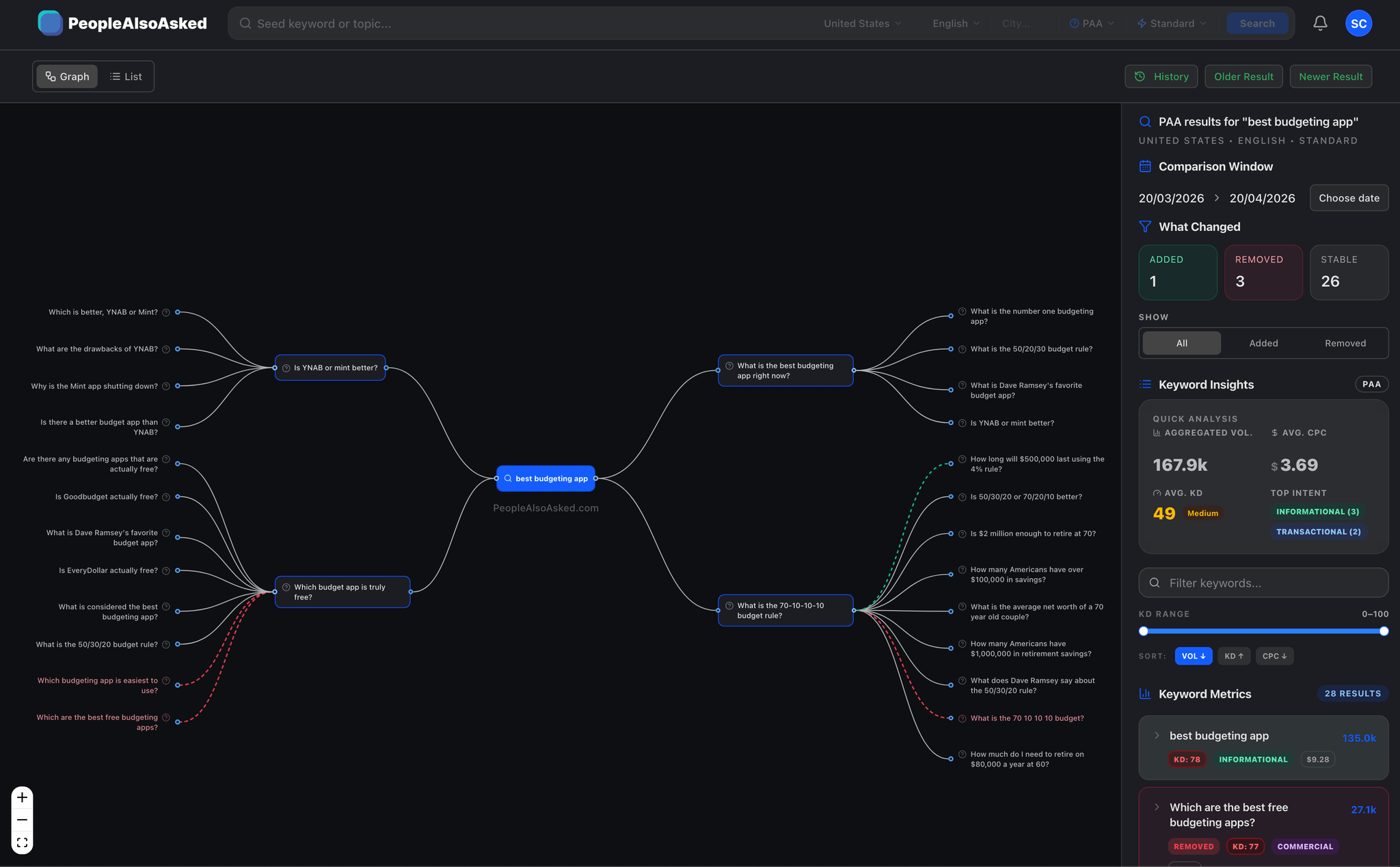Click Choose date button
Image resolution: width=1400 pixels, height=867 pixels.
click(1349, 198)
